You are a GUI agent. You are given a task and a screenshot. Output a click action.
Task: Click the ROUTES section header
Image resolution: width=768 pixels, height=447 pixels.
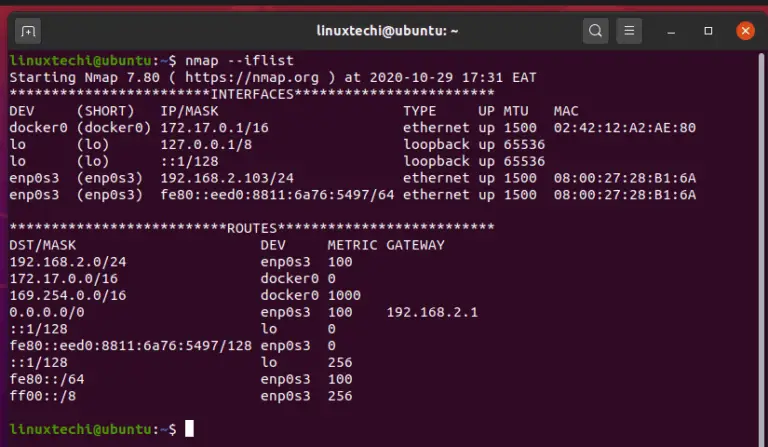tap(252, 228)
